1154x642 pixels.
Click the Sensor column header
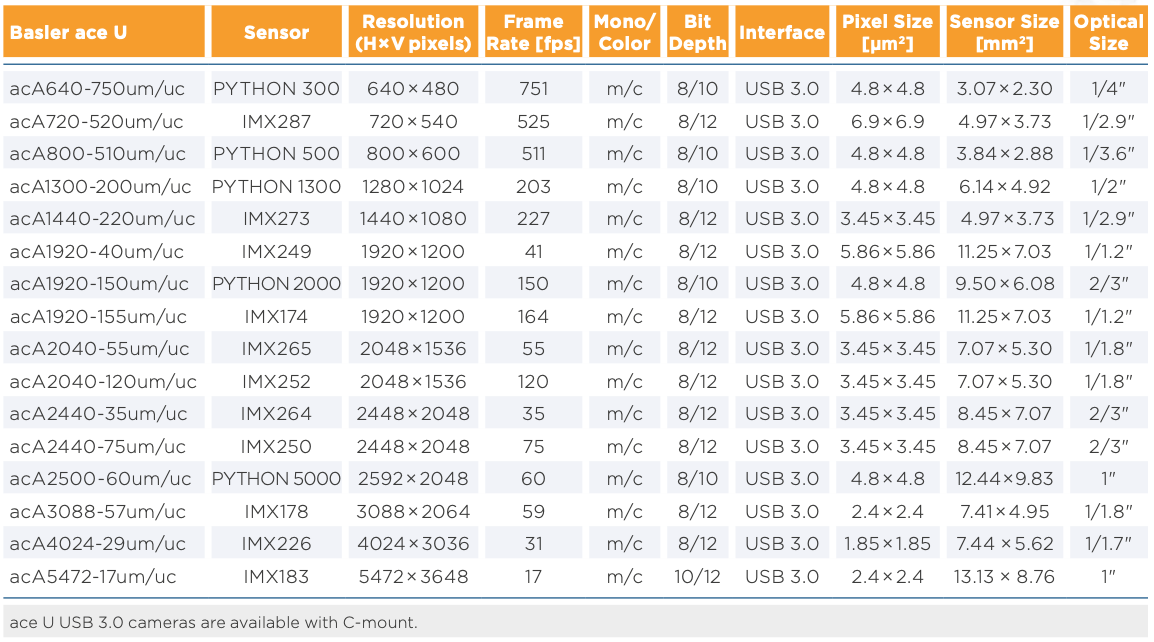point(276,33)
